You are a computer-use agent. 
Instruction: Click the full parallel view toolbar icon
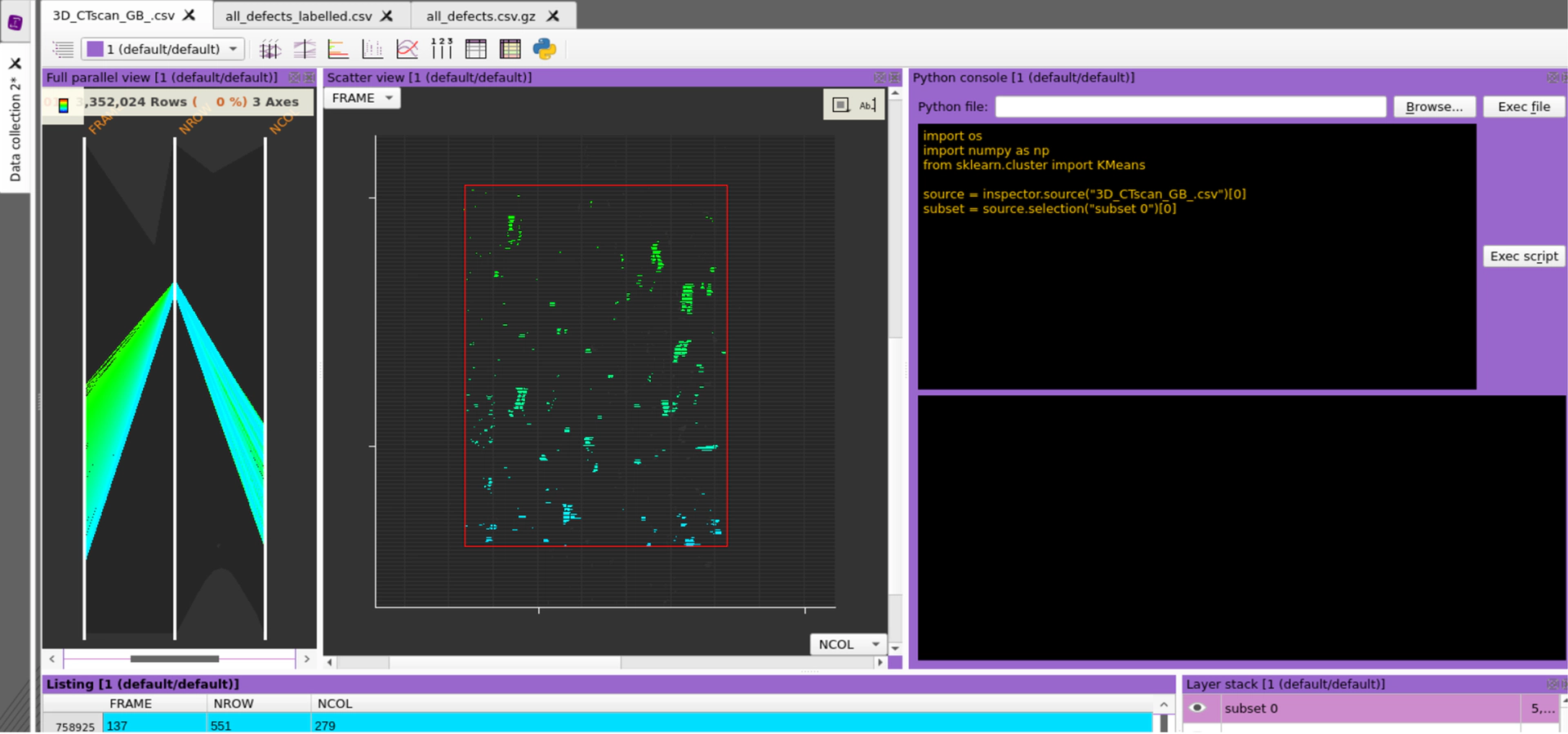(x=269, y=49)
